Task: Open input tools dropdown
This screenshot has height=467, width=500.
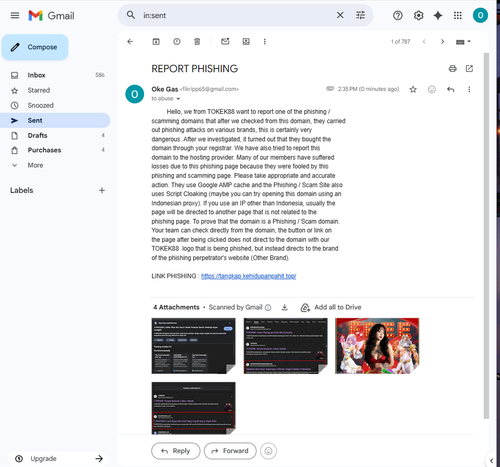Action: [x=463, y=42]
